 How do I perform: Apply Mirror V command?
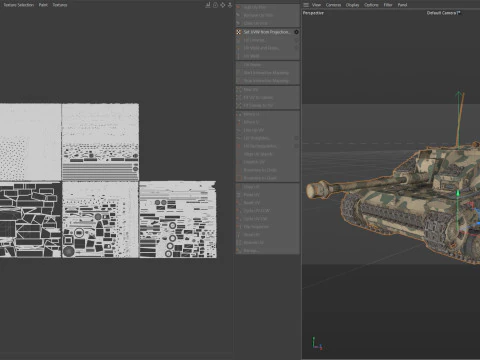(267, 122)
